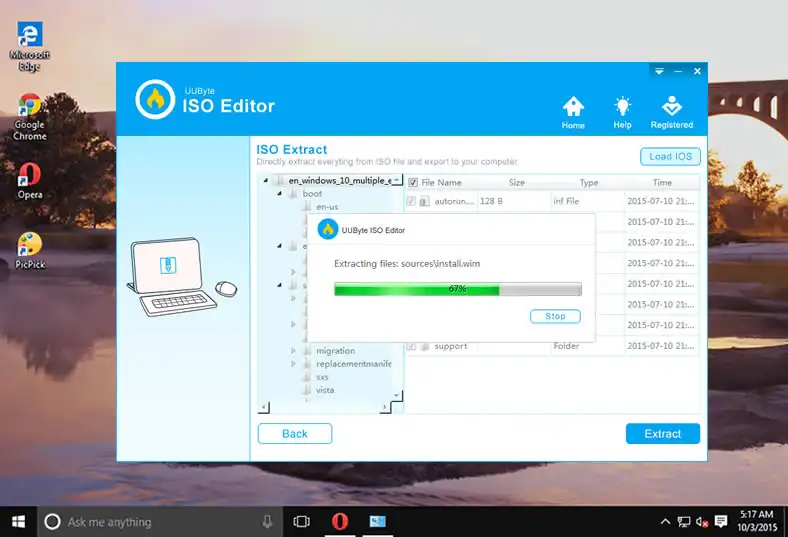The height and width of the screenshot is (537, 788).
Task: Click the UUByte flame logo in header
Action: click(x=155, y=99)
